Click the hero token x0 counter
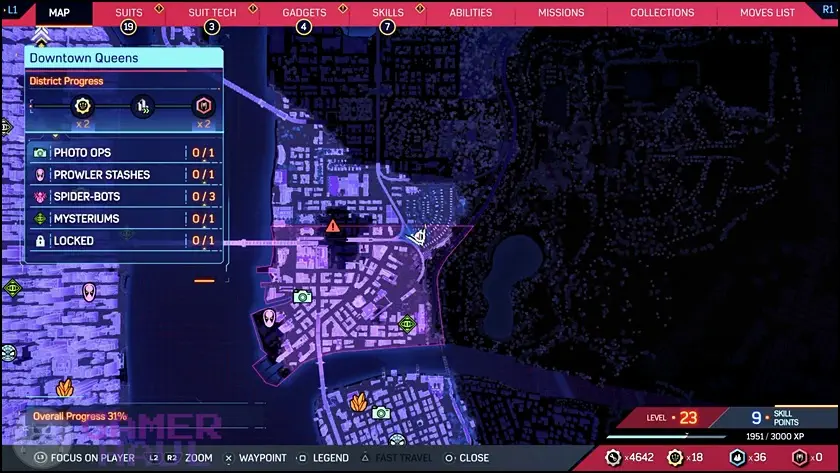Screen dimensions: 840x473 (807, 457)
